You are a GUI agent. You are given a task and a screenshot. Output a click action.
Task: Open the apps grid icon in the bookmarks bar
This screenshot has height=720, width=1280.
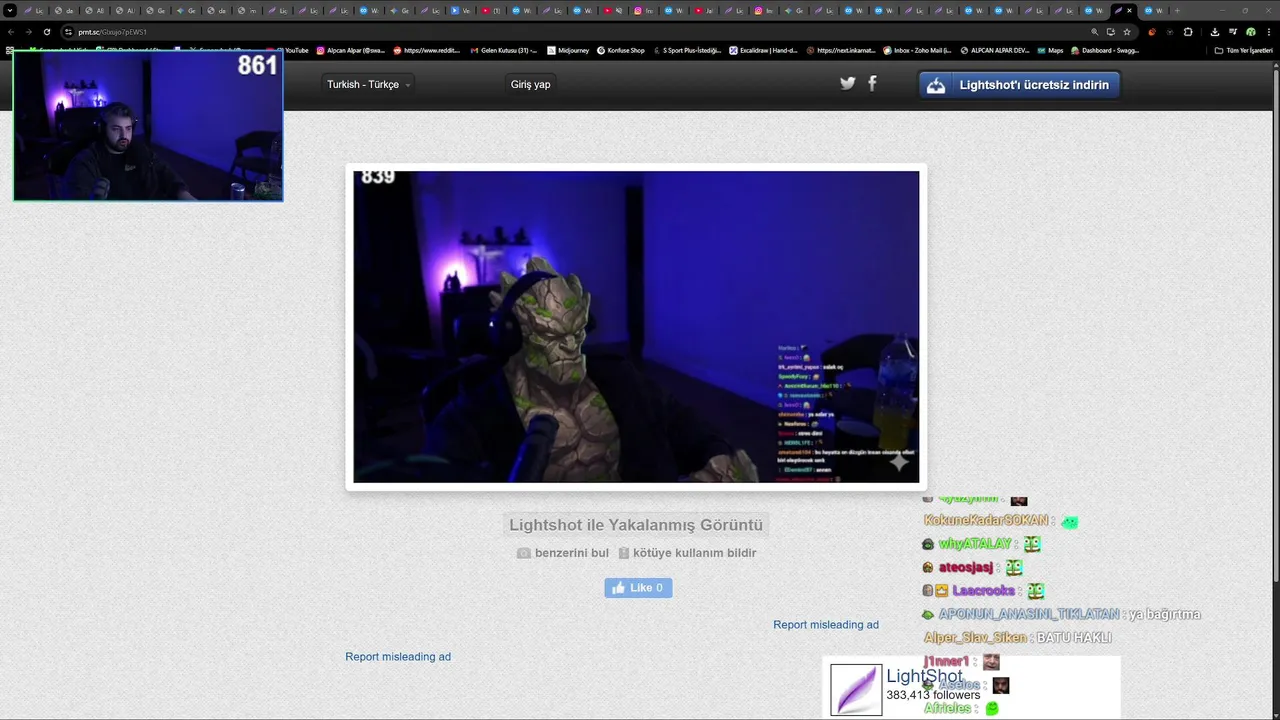pos(10,50)
